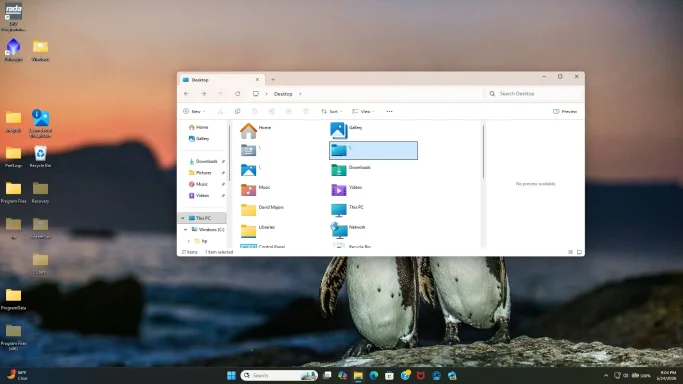
Task: Select the Gallery item in file list
Action: pos(346,130)
